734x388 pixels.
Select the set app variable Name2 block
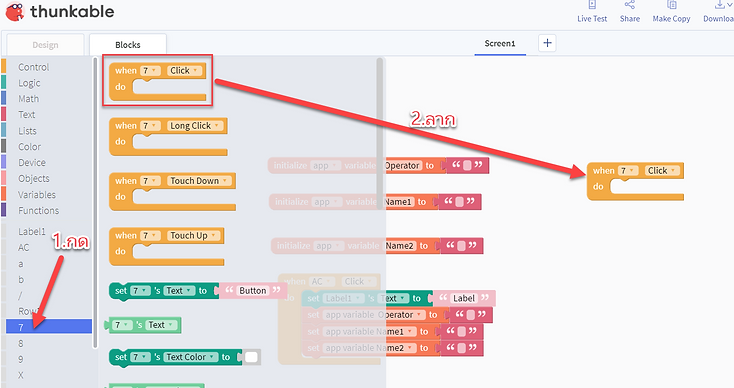[392, 348]
